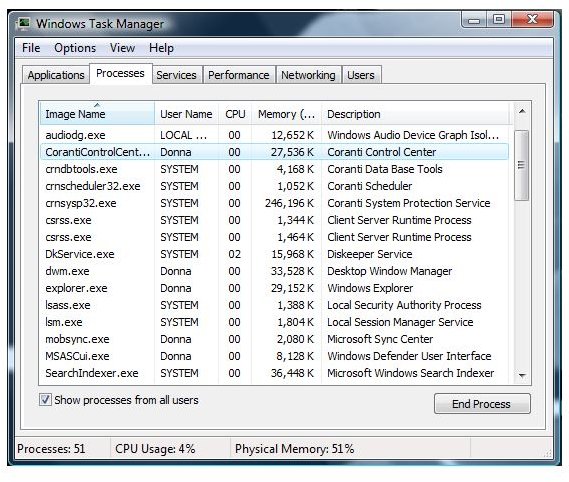Sort list by Memory column header

(286, 114)
